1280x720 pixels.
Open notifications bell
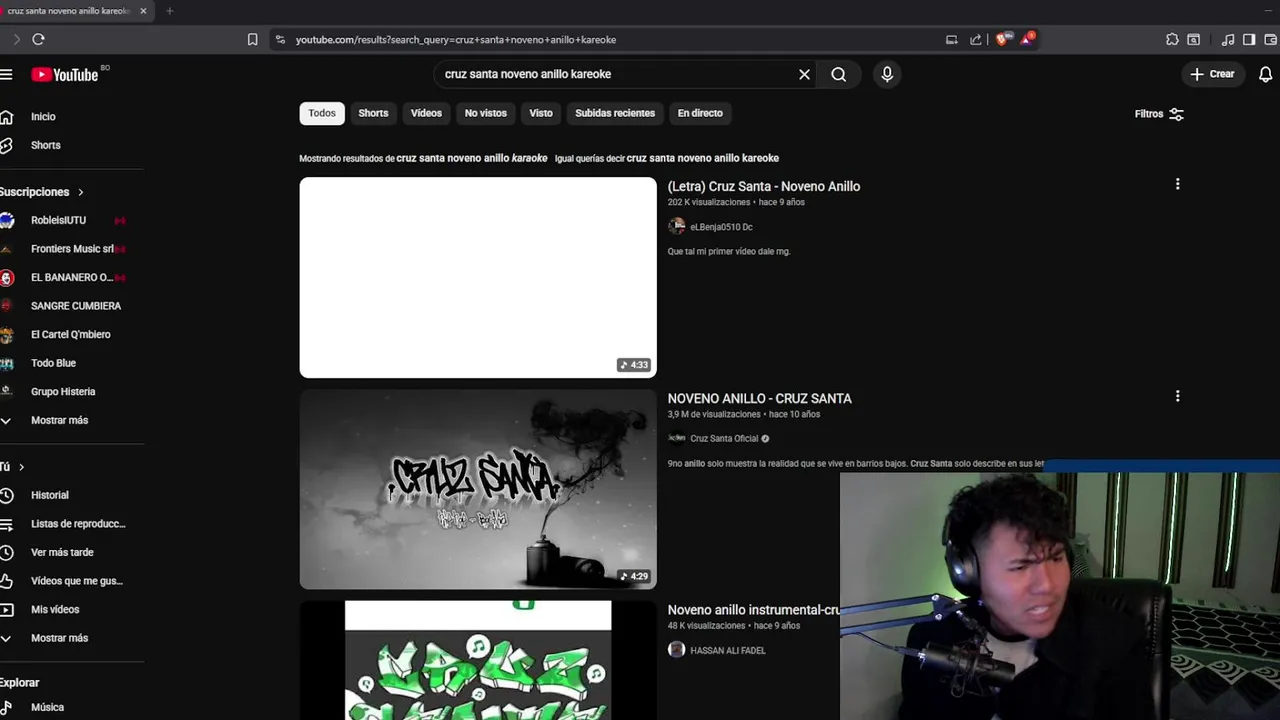pyautogui.click(x=1265, y=74)
